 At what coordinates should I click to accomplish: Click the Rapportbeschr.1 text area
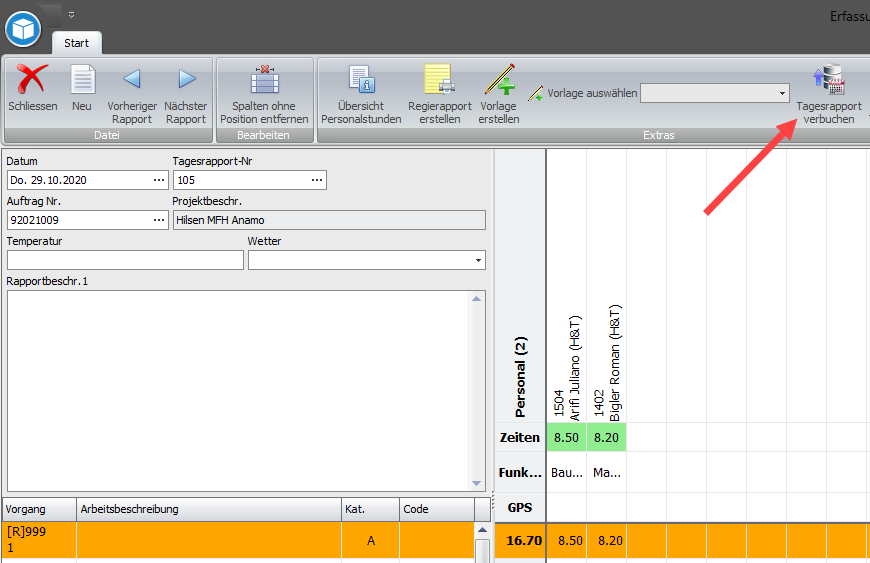[239, 390]
